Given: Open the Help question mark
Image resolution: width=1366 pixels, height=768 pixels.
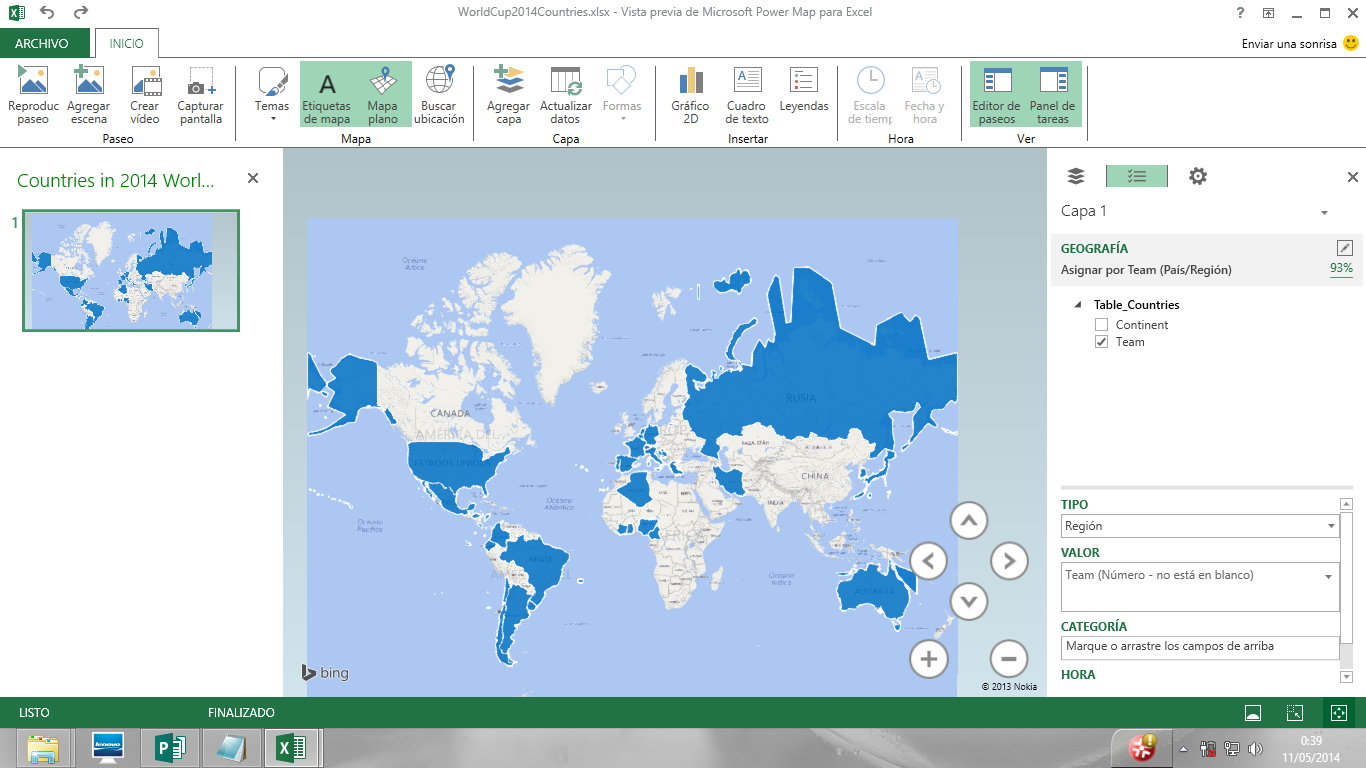Looking at the screenshot, I should pos(1240,12).
